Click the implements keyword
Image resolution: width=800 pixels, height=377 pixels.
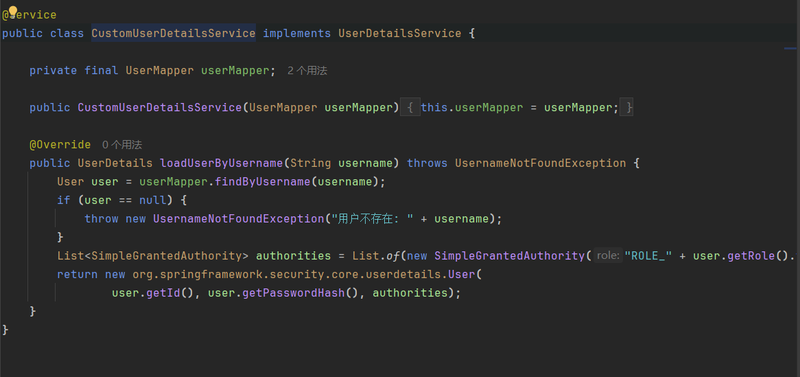pyautogui.click(x=297, y=34)
